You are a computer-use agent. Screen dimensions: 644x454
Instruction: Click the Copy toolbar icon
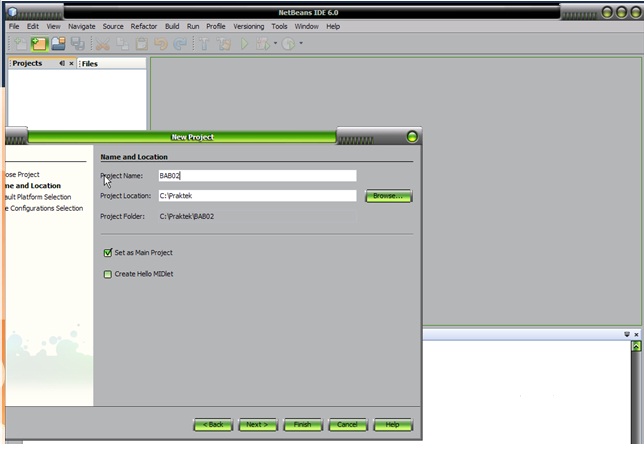coord(122,44)
